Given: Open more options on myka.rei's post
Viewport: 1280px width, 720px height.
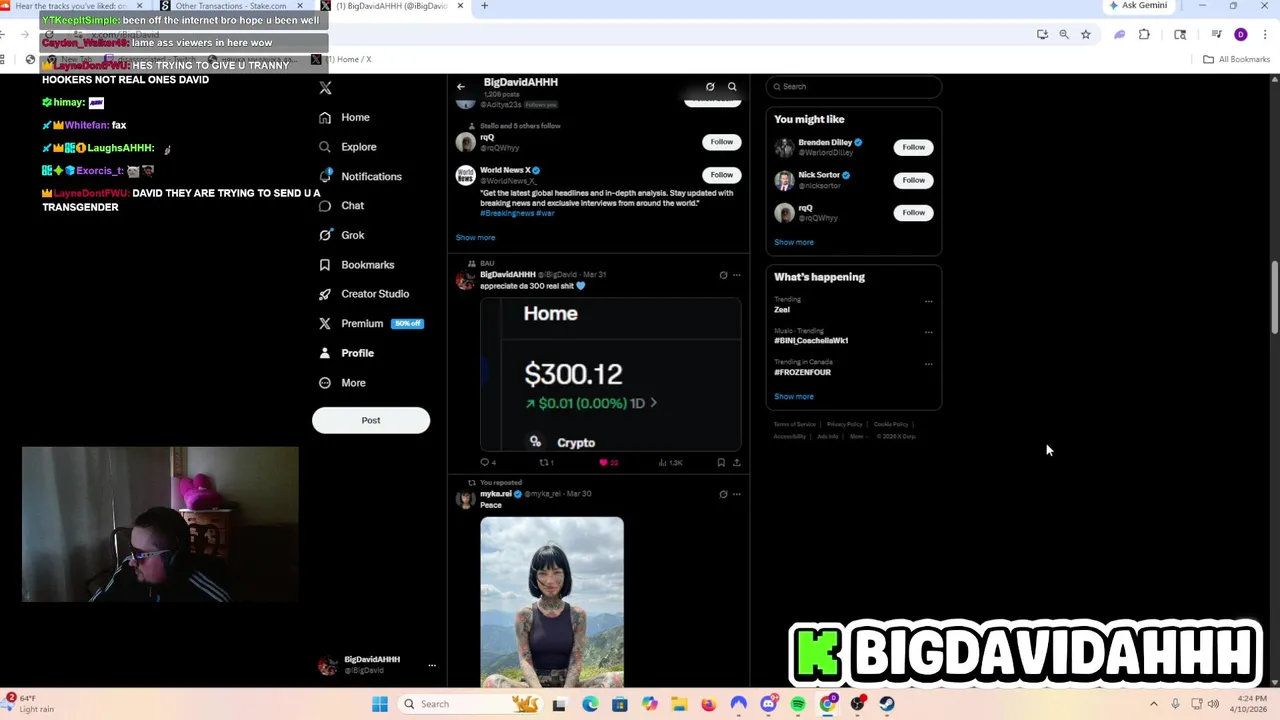Looking at the screenshot, I should (x=737, y=494).
